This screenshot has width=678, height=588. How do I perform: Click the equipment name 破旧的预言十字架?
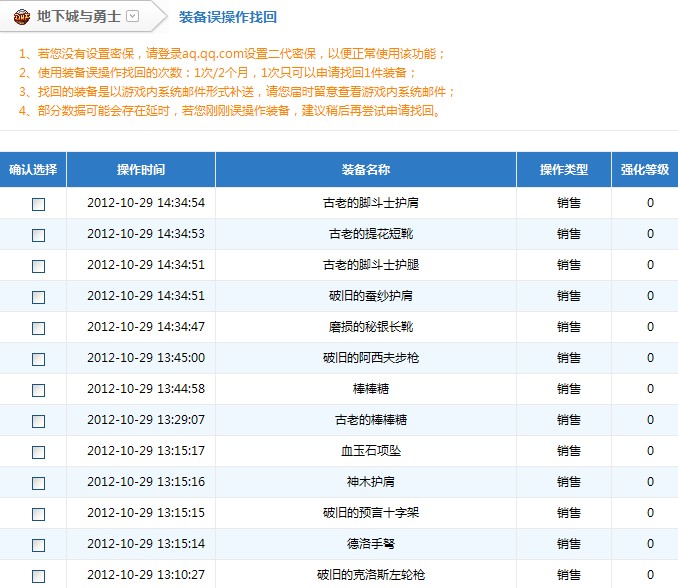click(371, 512)
